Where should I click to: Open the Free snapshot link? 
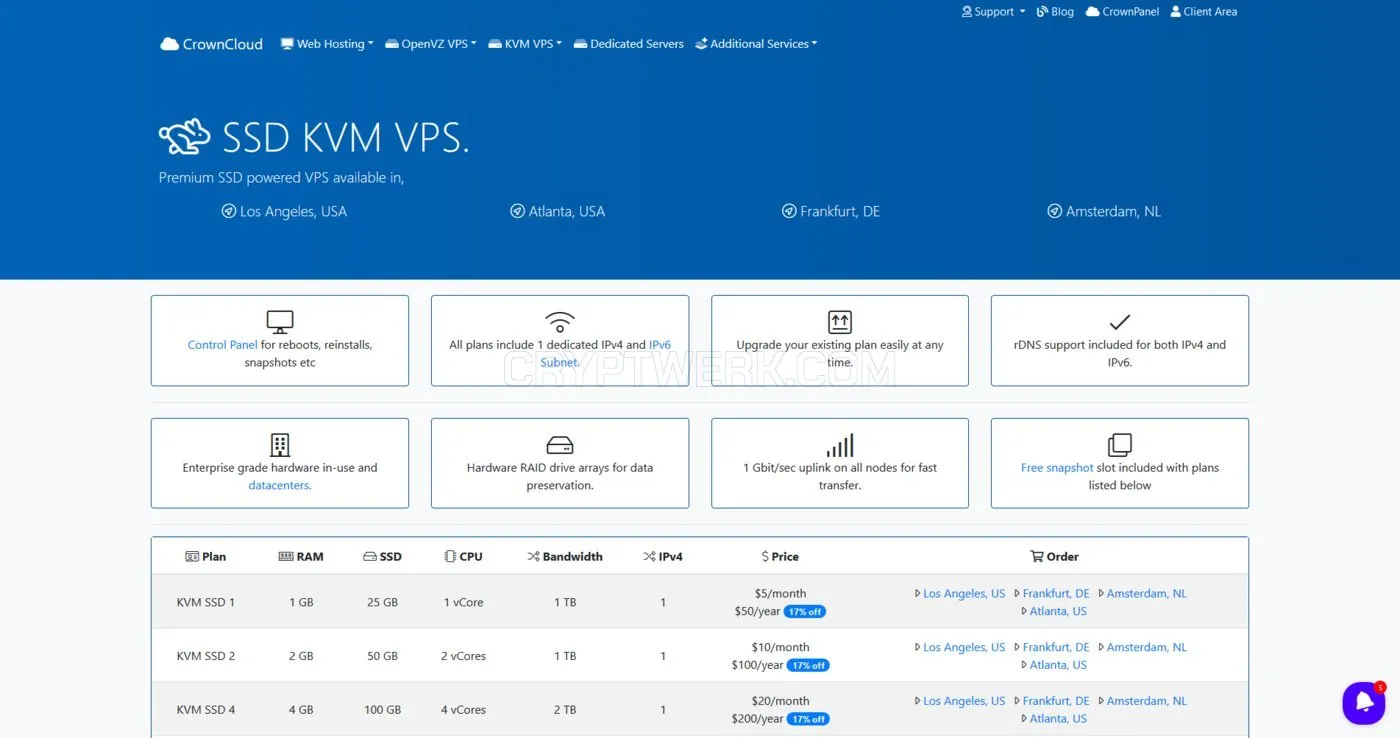(1057, 468)
